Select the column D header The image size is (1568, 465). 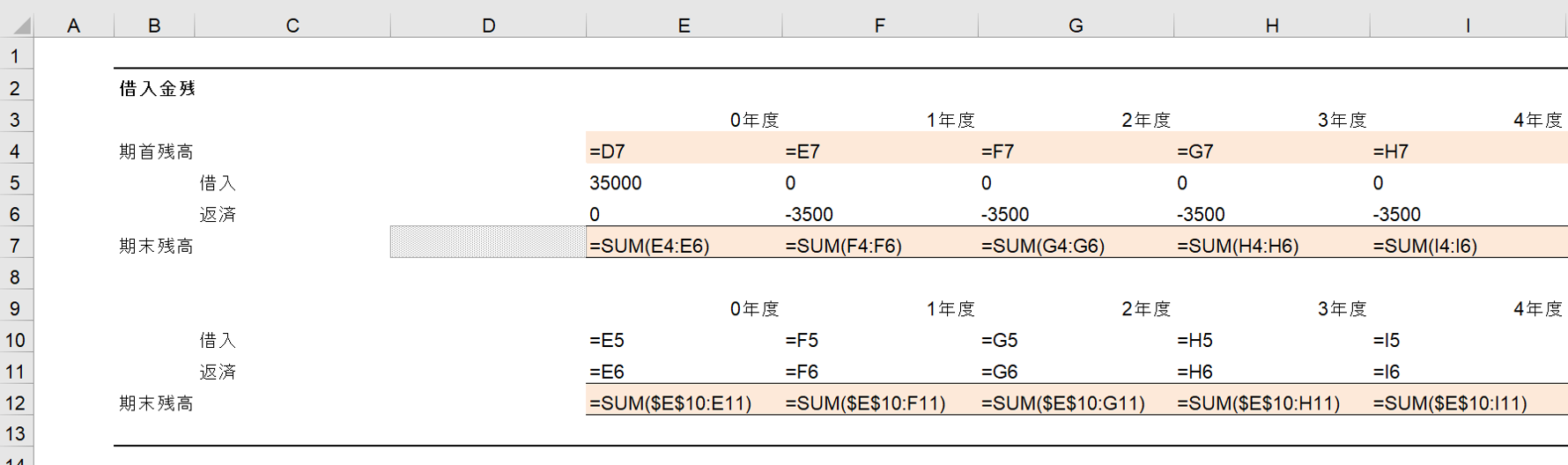pos(488,26)
